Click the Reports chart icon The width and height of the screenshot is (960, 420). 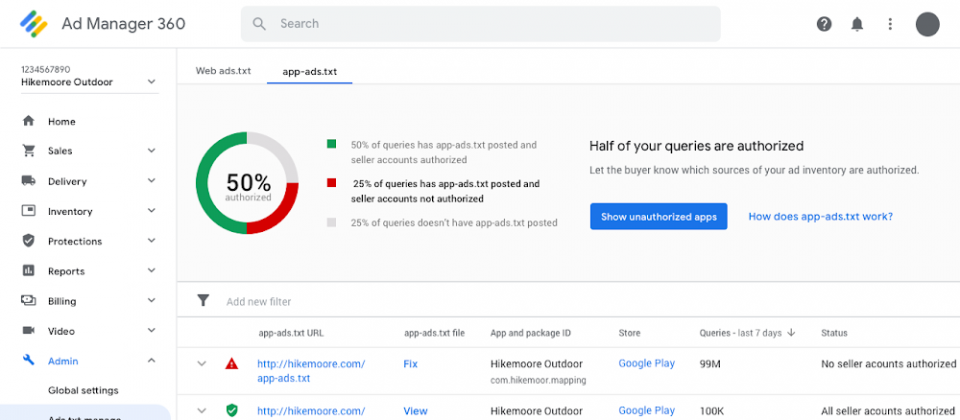pyautogui.click(x=28, y=271)
